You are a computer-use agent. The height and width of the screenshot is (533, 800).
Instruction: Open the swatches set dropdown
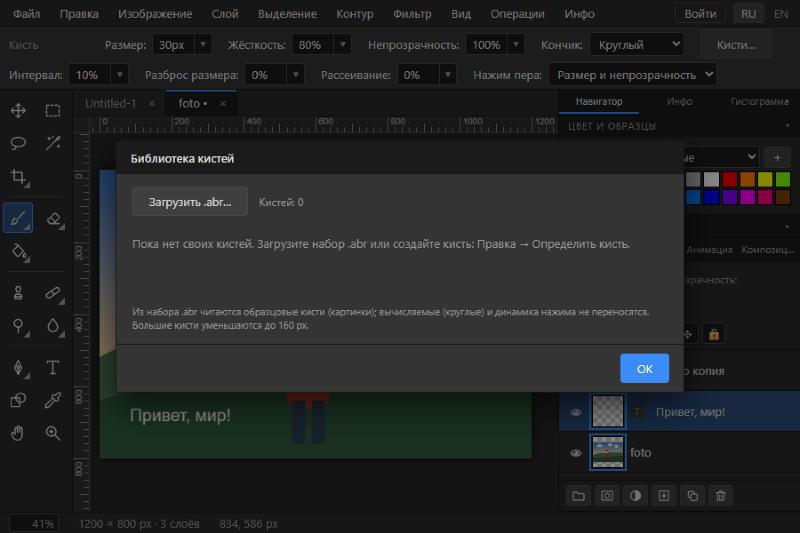(x=719, y=157)
